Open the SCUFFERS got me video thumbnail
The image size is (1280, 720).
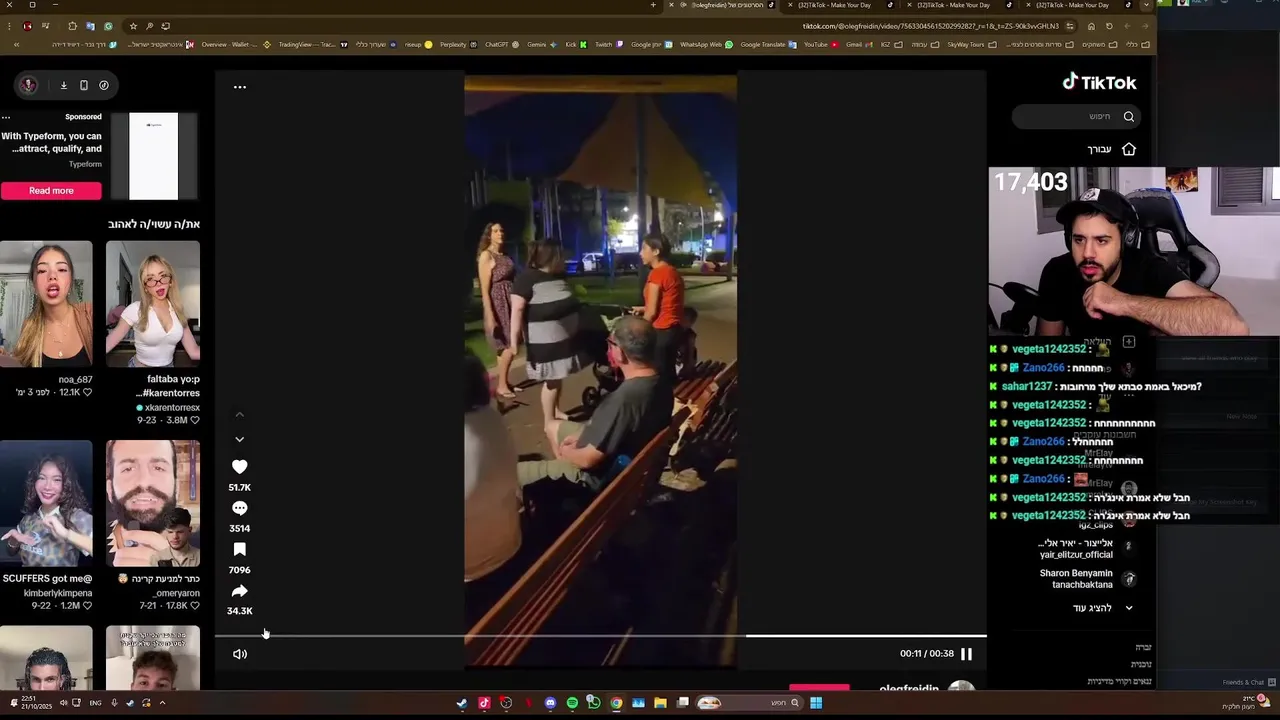[x=47, y=503]
